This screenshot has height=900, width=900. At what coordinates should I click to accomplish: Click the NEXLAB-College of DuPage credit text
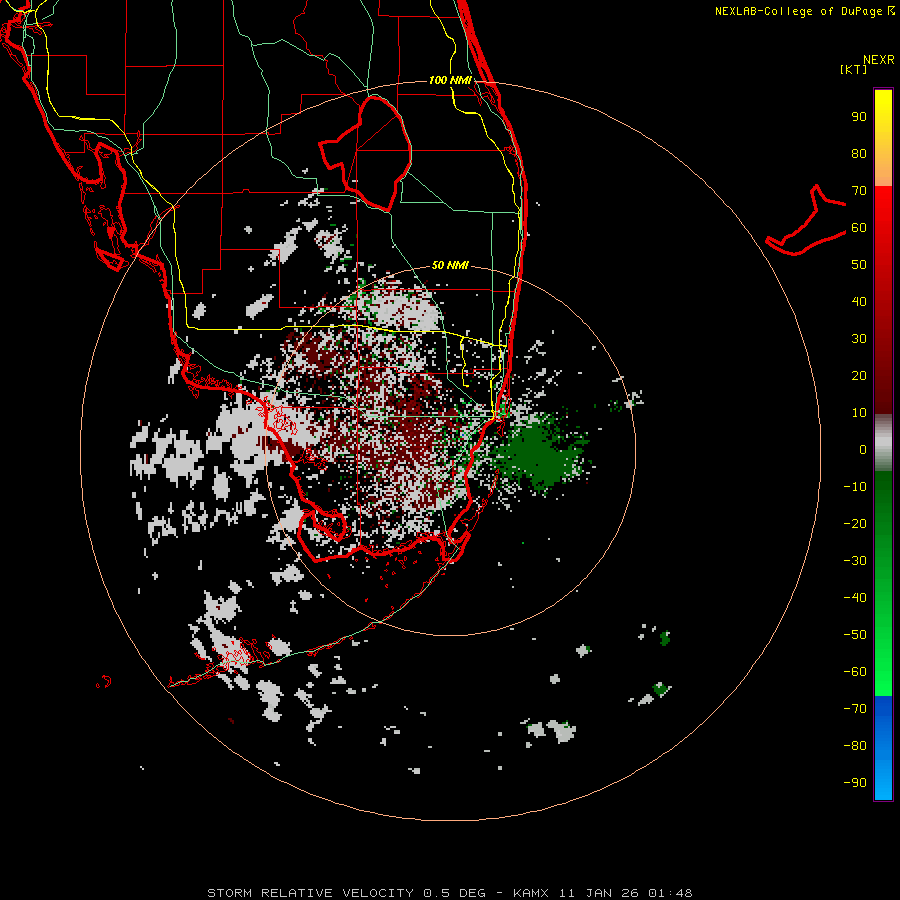coord(798,11)
